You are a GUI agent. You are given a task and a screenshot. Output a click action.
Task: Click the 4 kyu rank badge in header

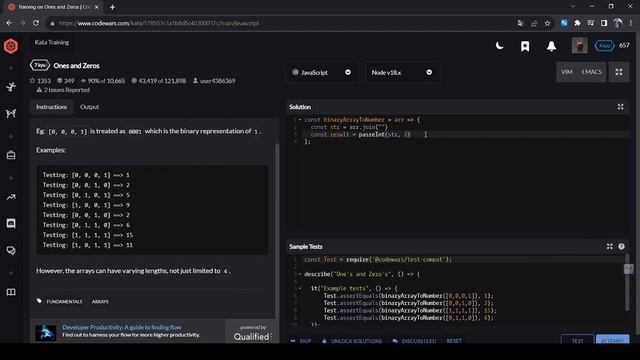coord(604,46)
